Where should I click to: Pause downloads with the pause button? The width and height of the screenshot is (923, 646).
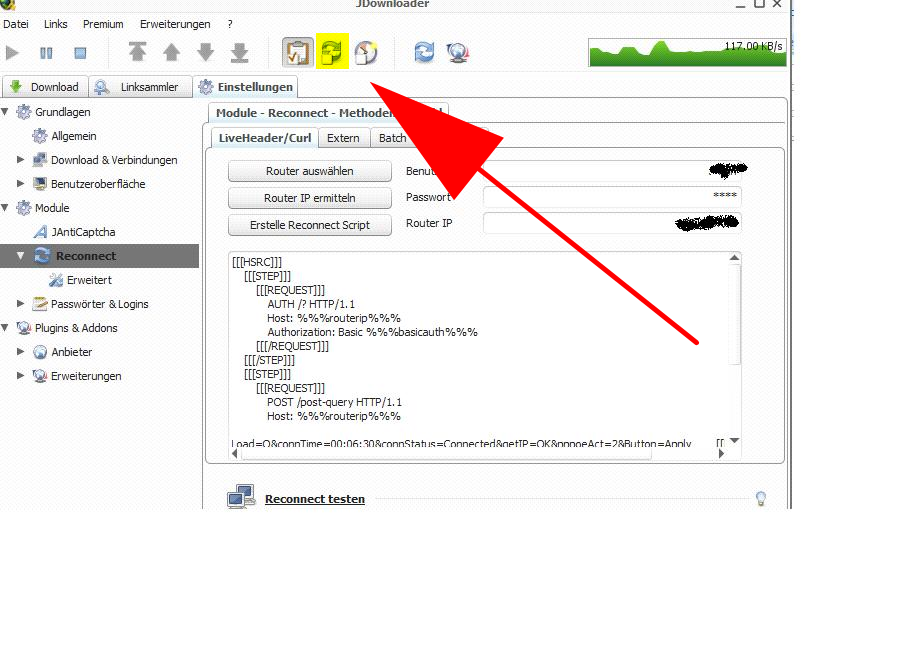tap(46, 53)
